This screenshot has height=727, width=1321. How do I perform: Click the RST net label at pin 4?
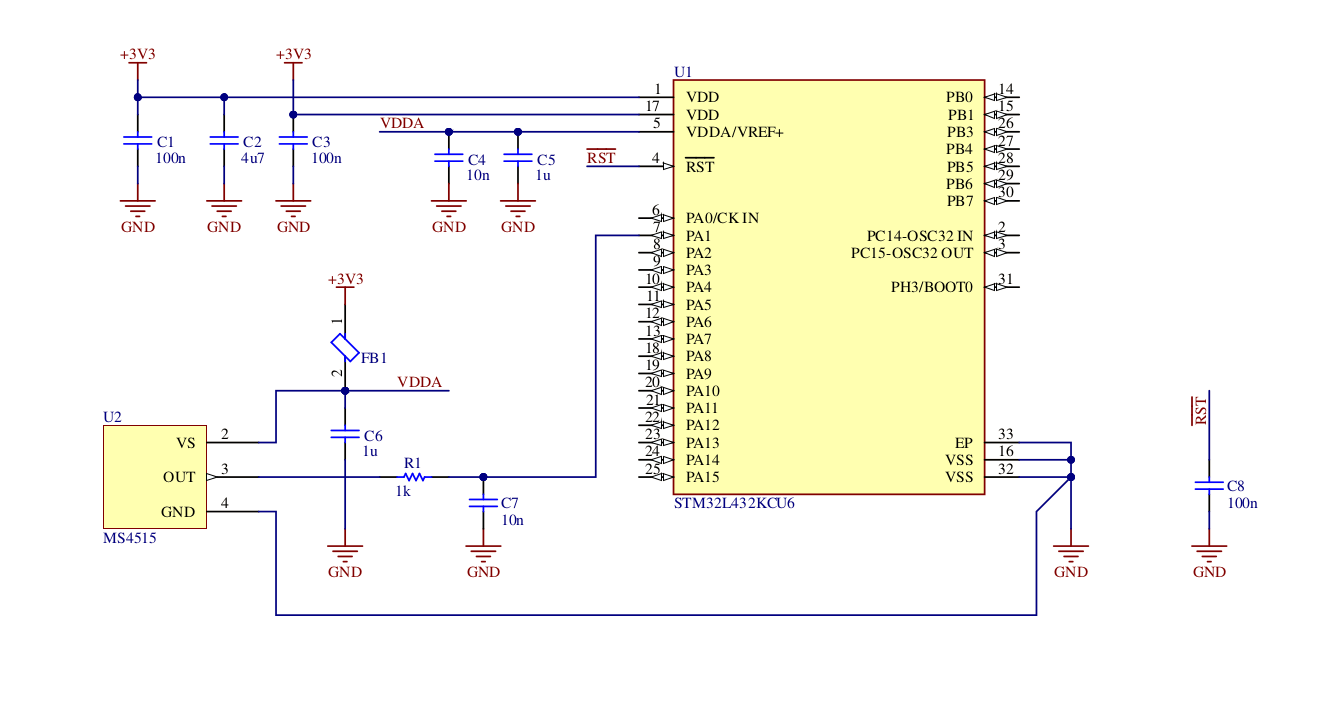coord(601,158)
